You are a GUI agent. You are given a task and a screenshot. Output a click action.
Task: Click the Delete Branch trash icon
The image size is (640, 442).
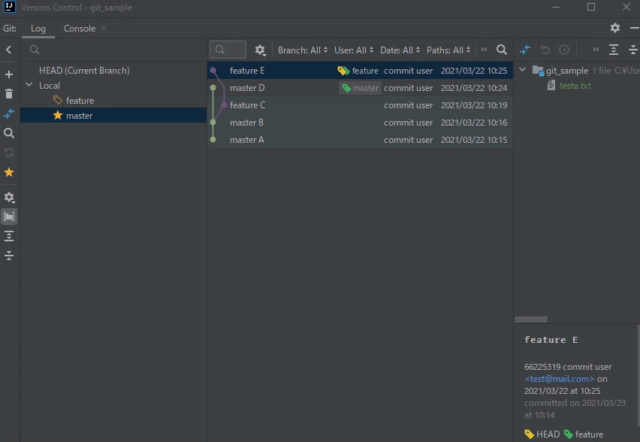pyautogui.click(x=9, y=94)
